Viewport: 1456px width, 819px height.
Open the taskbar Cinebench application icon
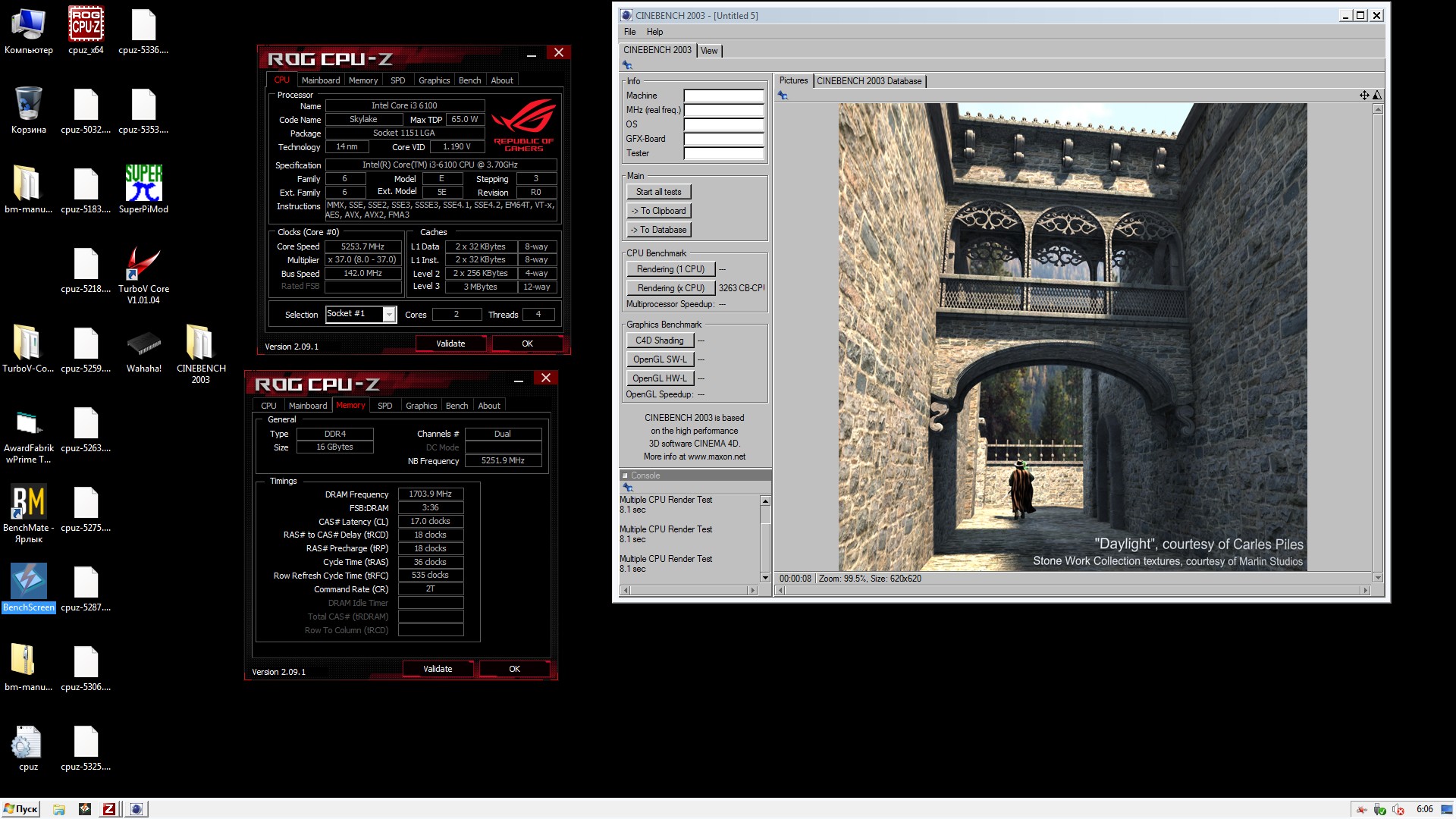[136, 809]
